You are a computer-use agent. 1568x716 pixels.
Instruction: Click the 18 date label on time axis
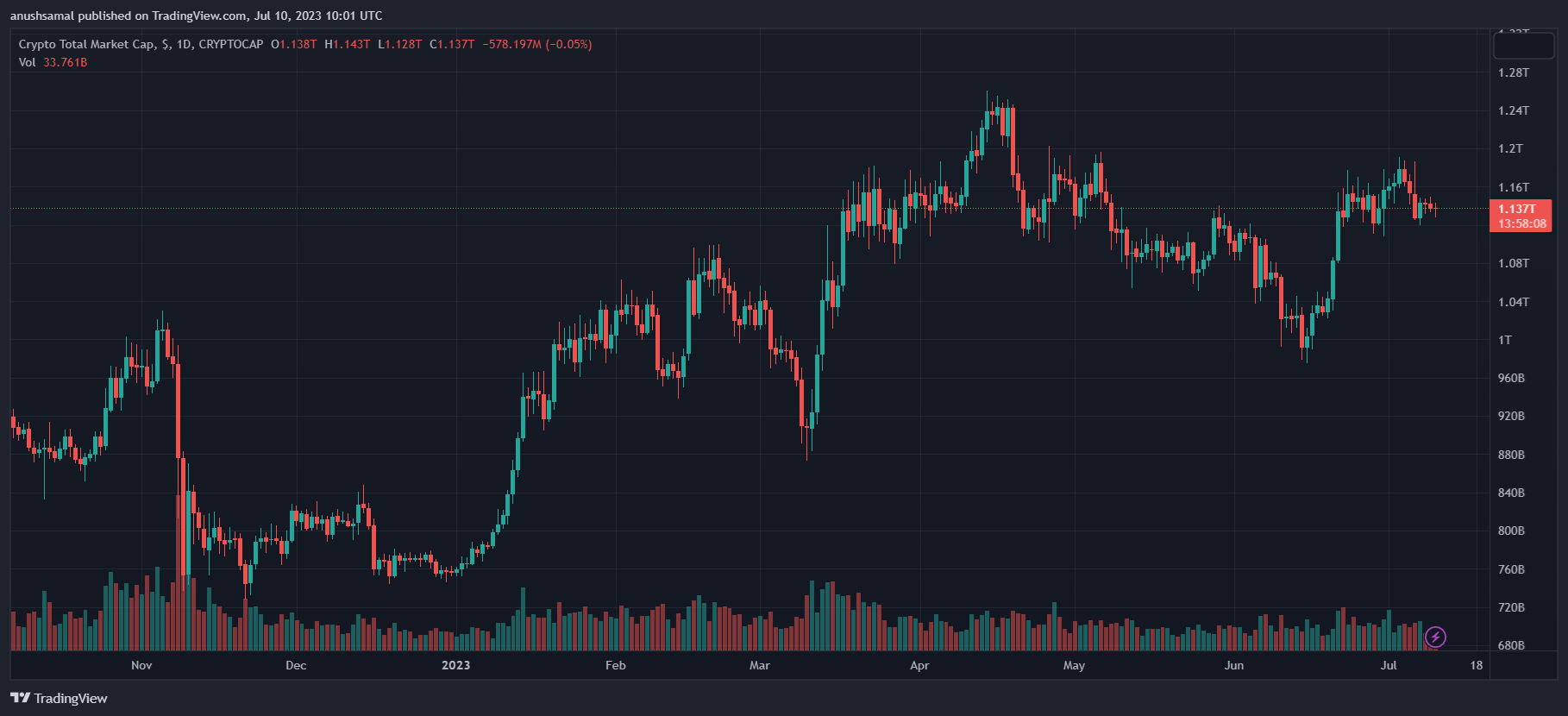[x=1477, y=665]
